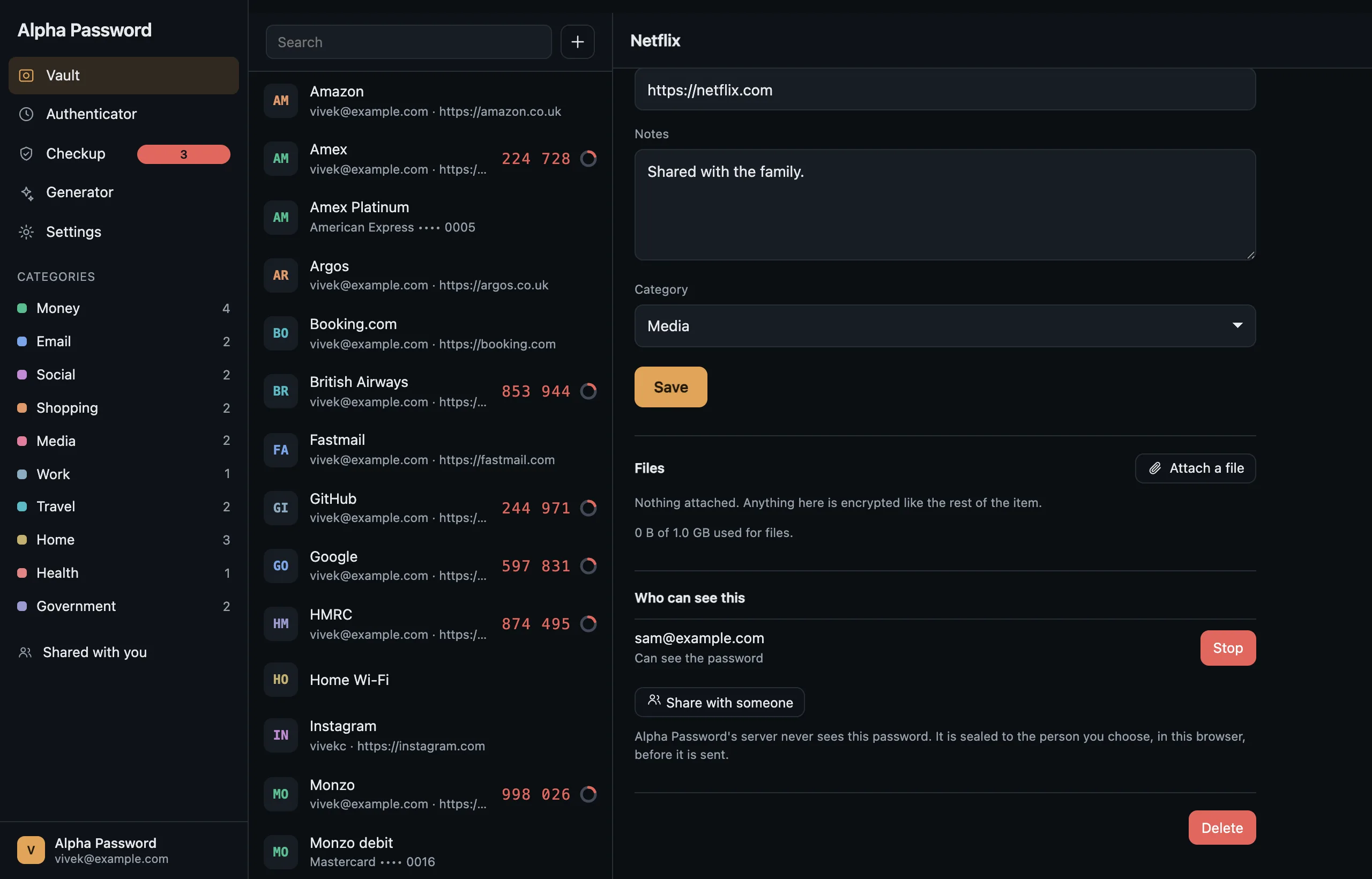Click the GitHub GI avatar icon
Viewport: 1372px width, 879px height.
[281, 508]
